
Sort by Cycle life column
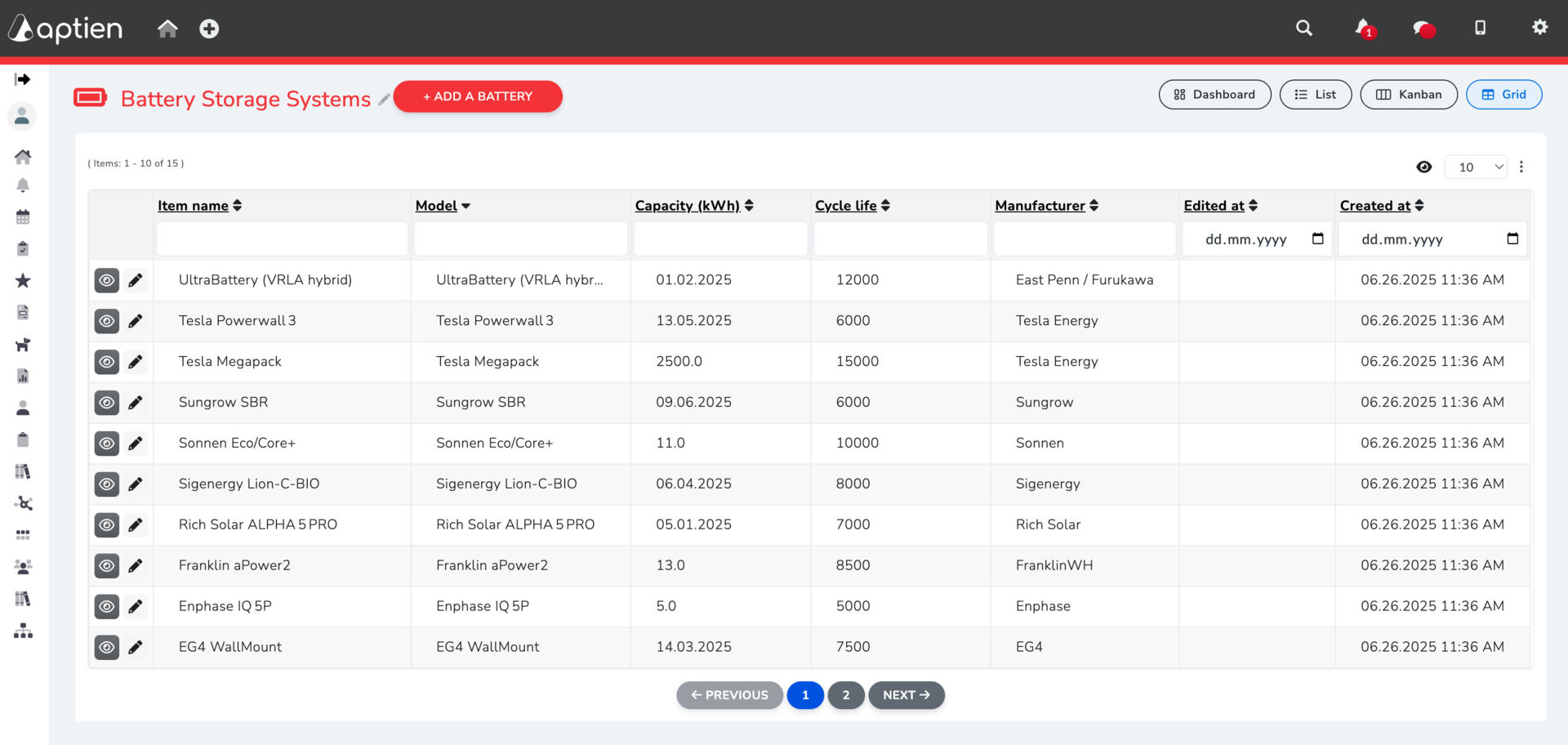pyautogui.click(x=853, y=206)
